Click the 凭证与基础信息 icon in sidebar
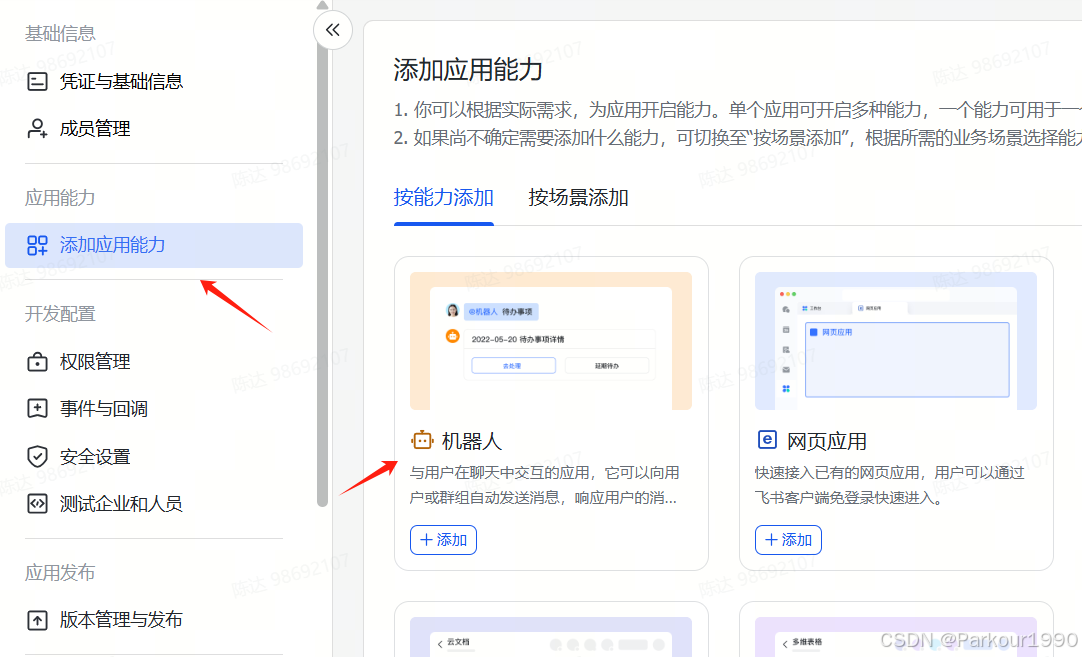Image resolution: width=1082 pixels, height=657 pixels. tap(37, 81)
